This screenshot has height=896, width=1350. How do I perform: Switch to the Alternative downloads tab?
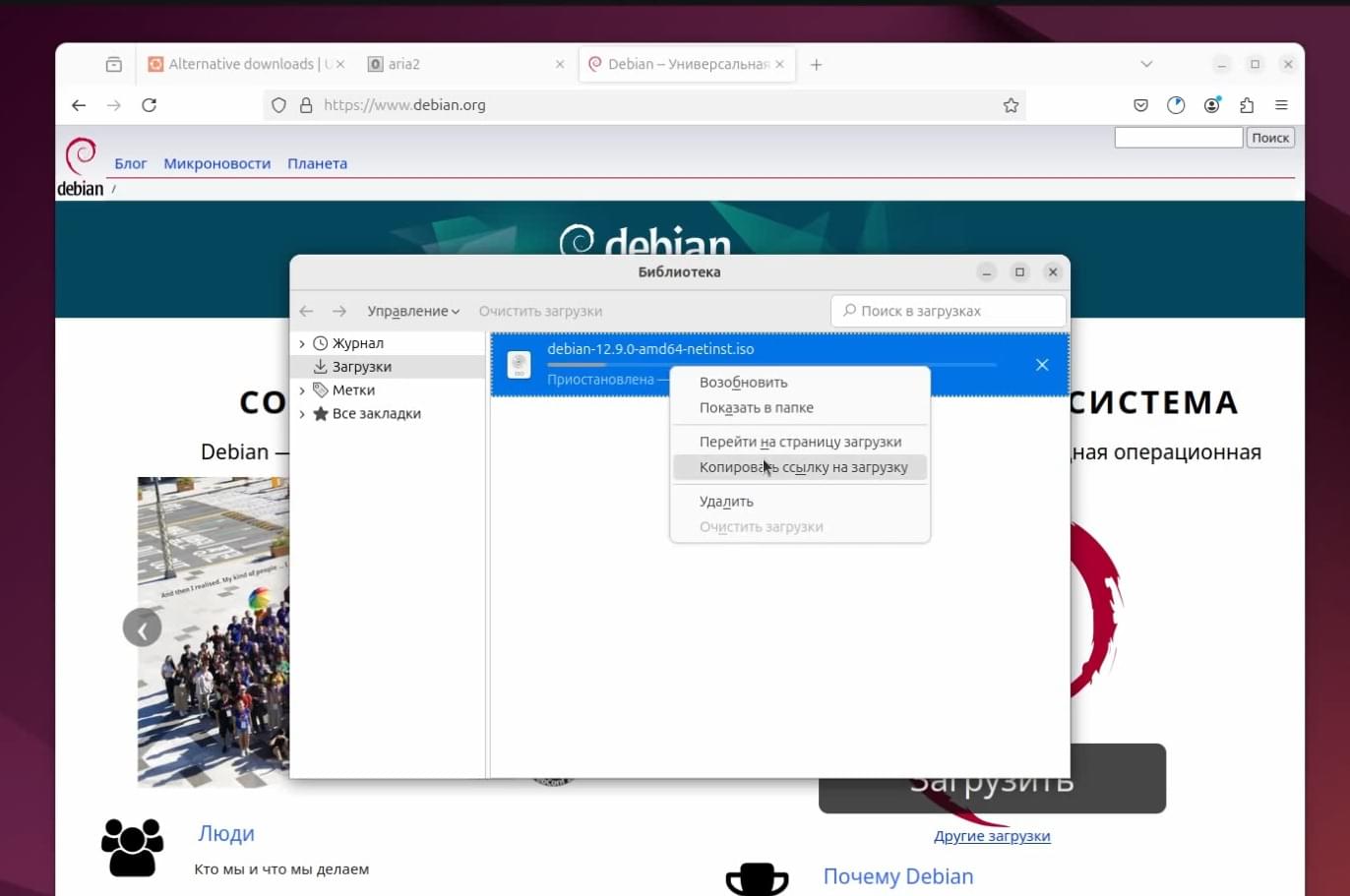click(x=246, y=64)
